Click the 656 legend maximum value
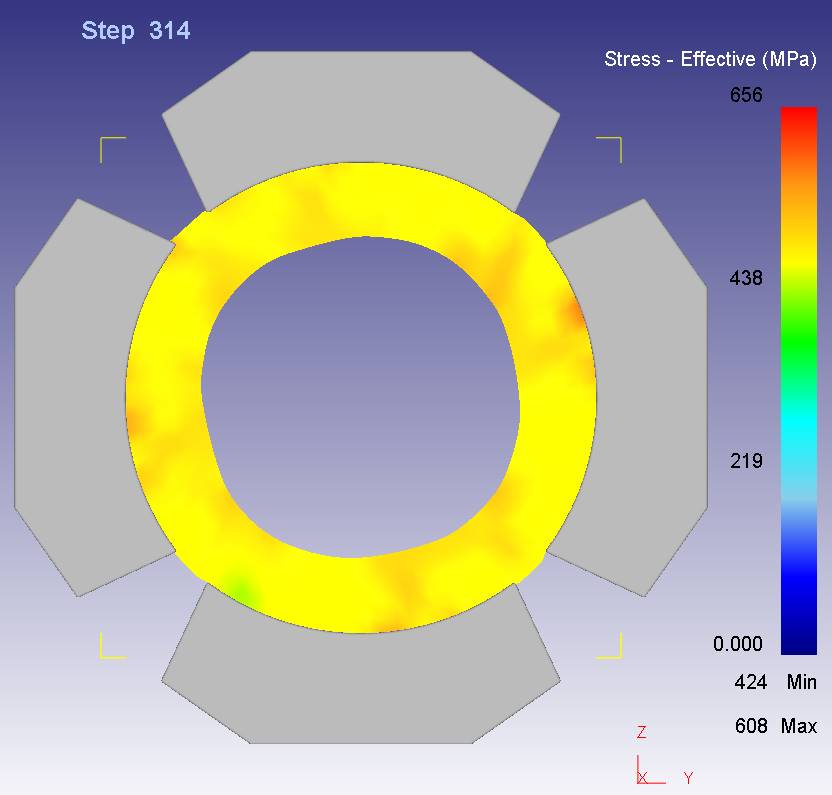Image resolution: width=832 pixels, height=795 pixels. tap(746, 96)
